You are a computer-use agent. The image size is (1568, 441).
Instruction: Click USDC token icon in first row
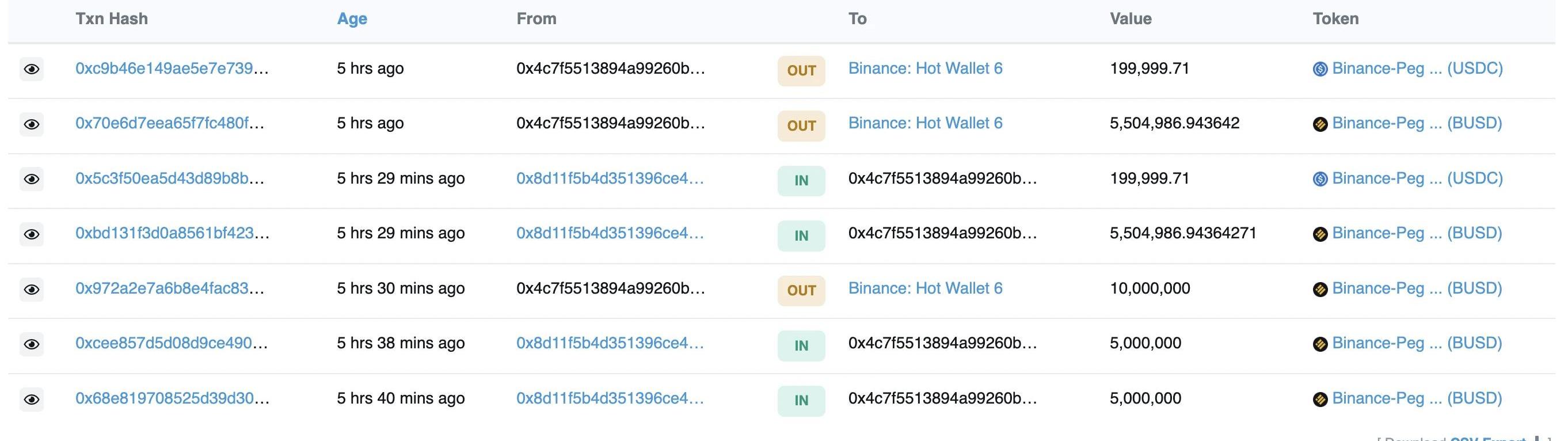[1320, 70]
